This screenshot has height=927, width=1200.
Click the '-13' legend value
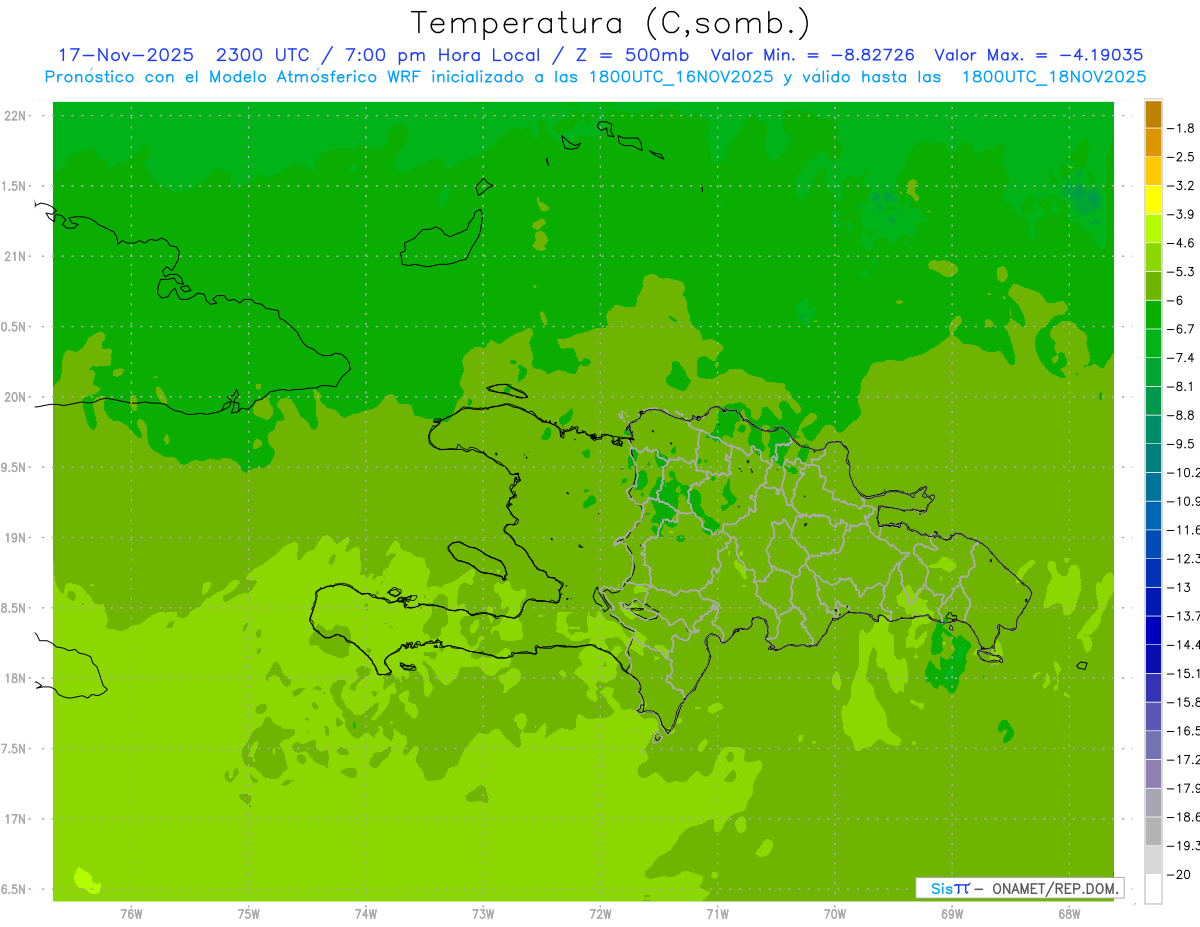[1180, 587]
